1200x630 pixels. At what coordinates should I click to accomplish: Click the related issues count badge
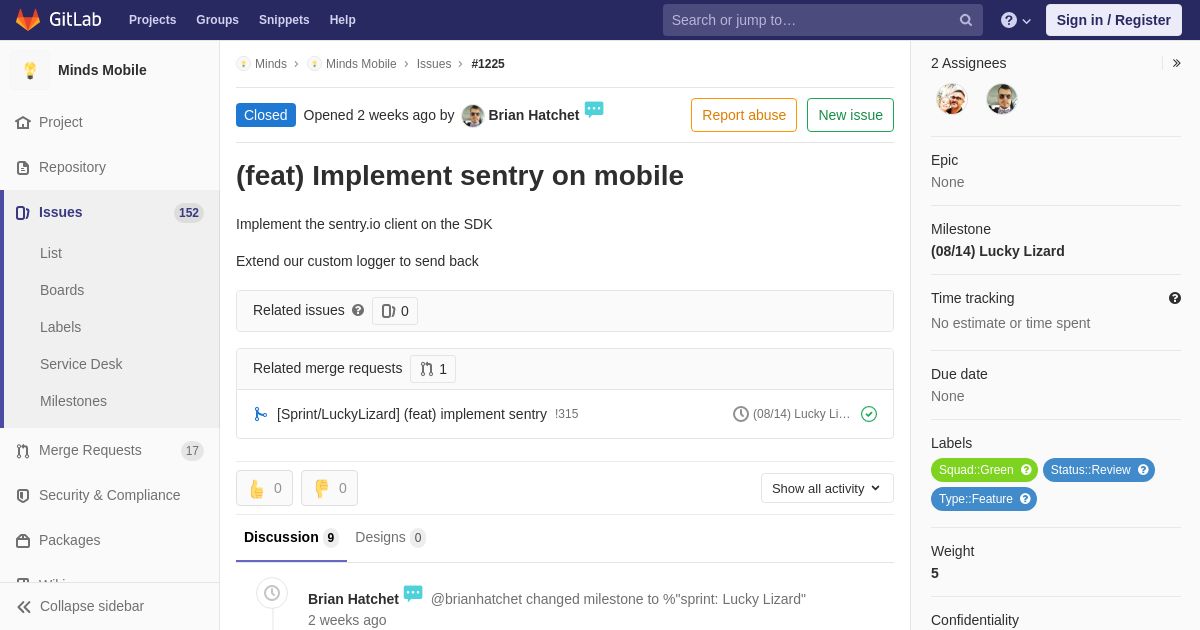tap(395, 311)
